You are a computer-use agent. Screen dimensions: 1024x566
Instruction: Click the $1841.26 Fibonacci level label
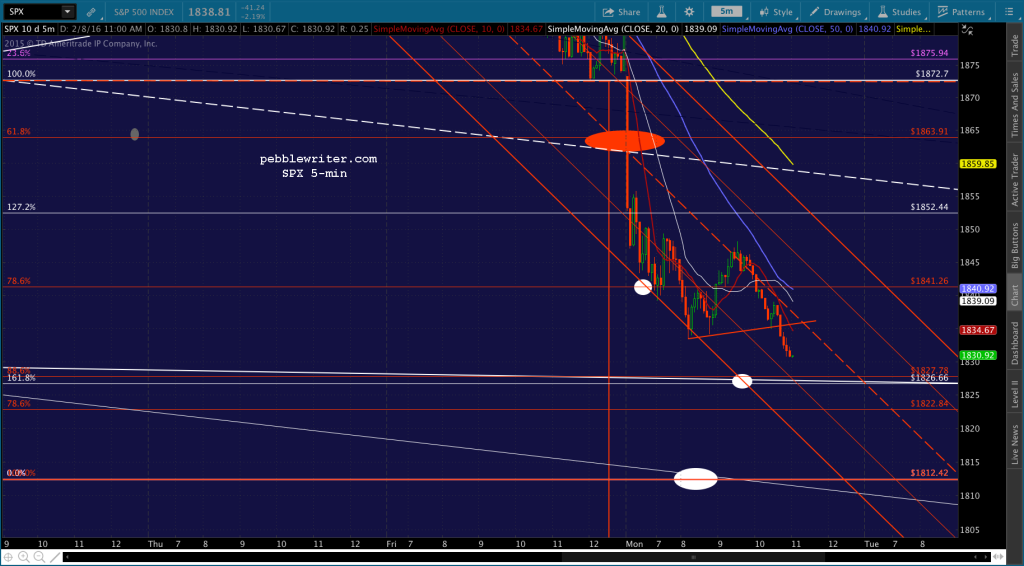929,281
